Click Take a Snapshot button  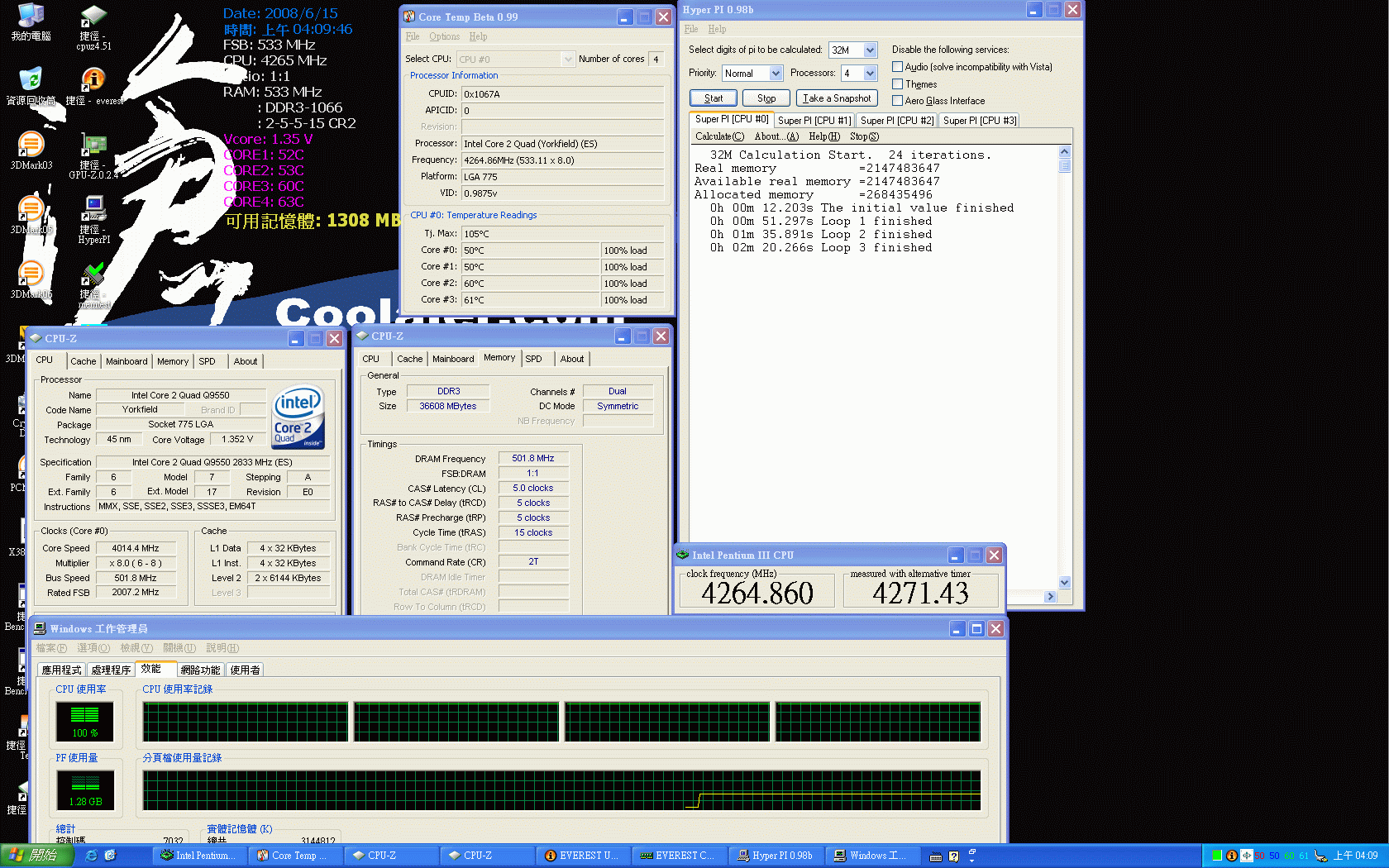coord(837,98)
